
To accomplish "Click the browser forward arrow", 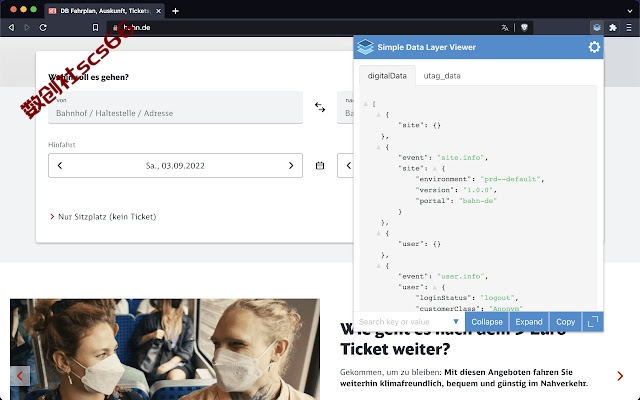I will click(27, 27).
